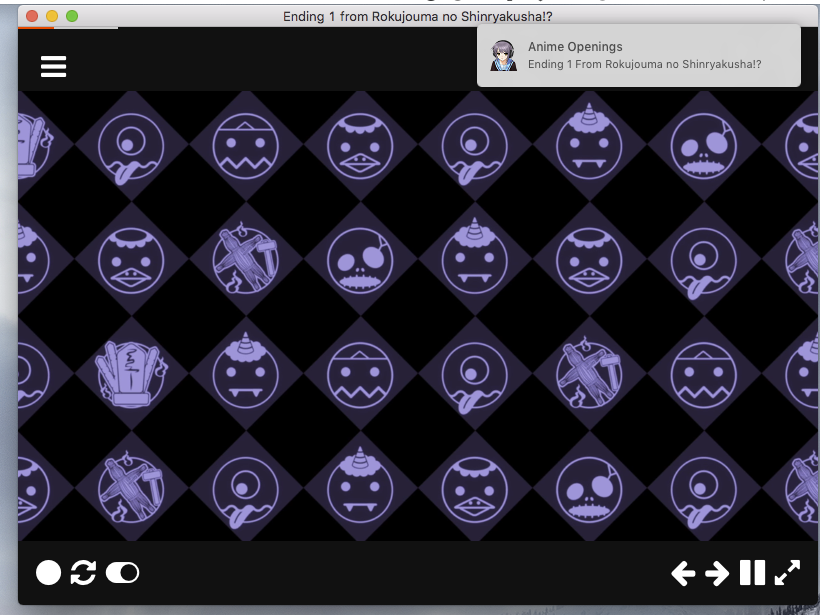The height and width of the screenshot is (615, 820).
Task: Flip the toggle switch in the bottom bar
Action: point(122,573)
